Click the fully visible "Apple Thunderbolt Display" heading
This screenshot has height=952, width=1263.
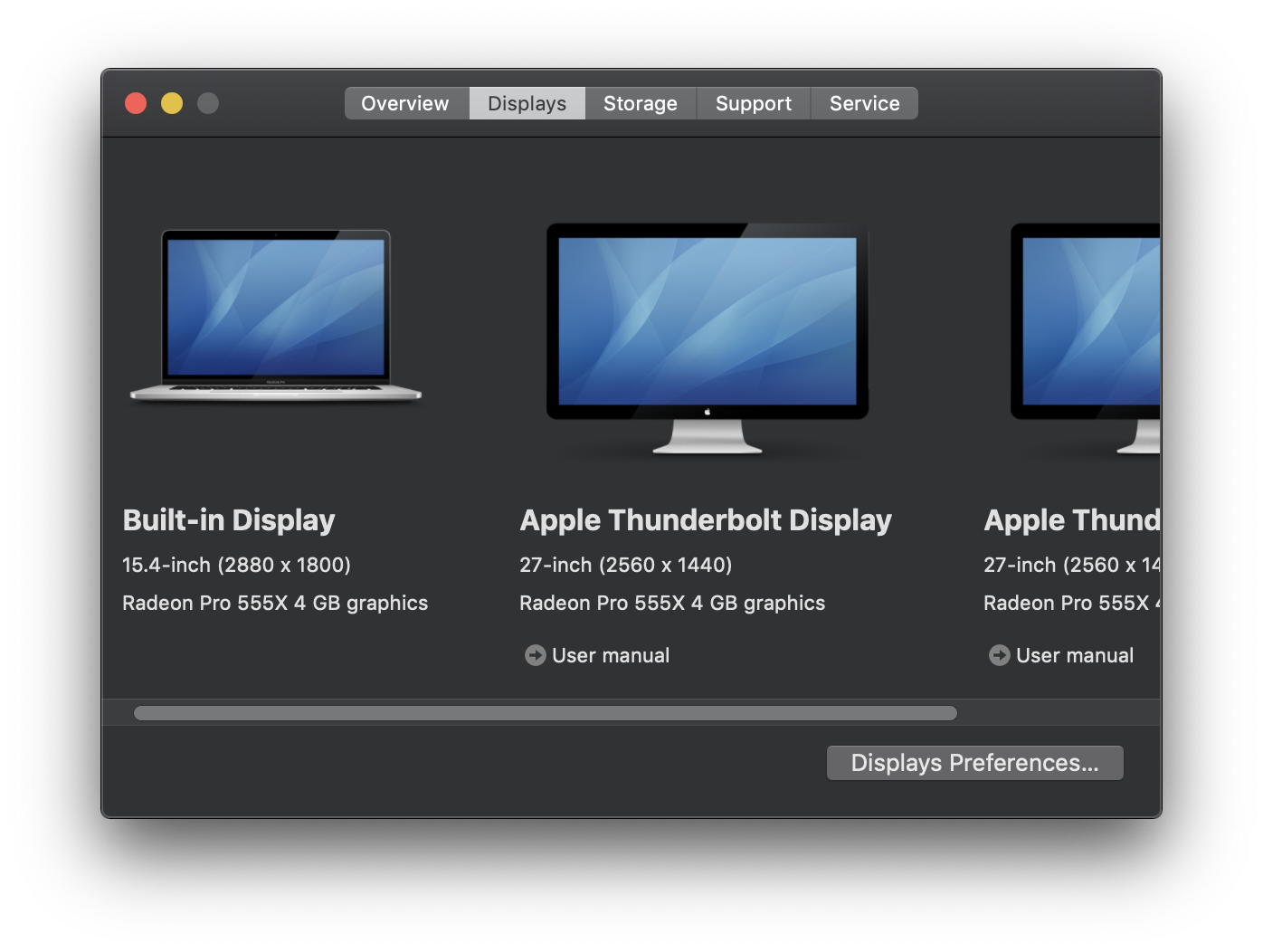[x=706, y=520]
